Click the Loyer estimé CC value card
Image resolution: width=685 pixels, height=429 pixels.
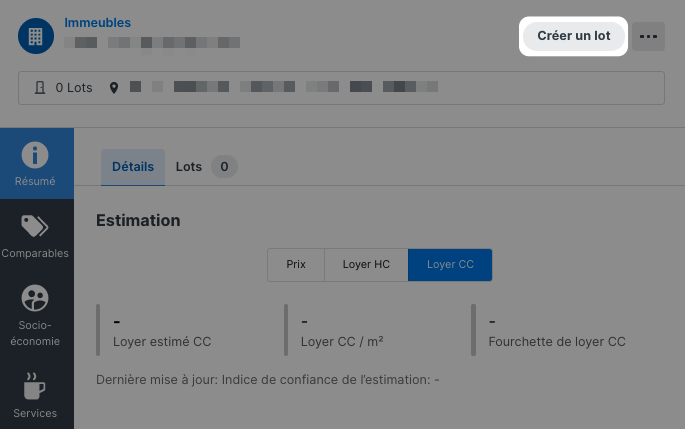[x=183, y=330]
